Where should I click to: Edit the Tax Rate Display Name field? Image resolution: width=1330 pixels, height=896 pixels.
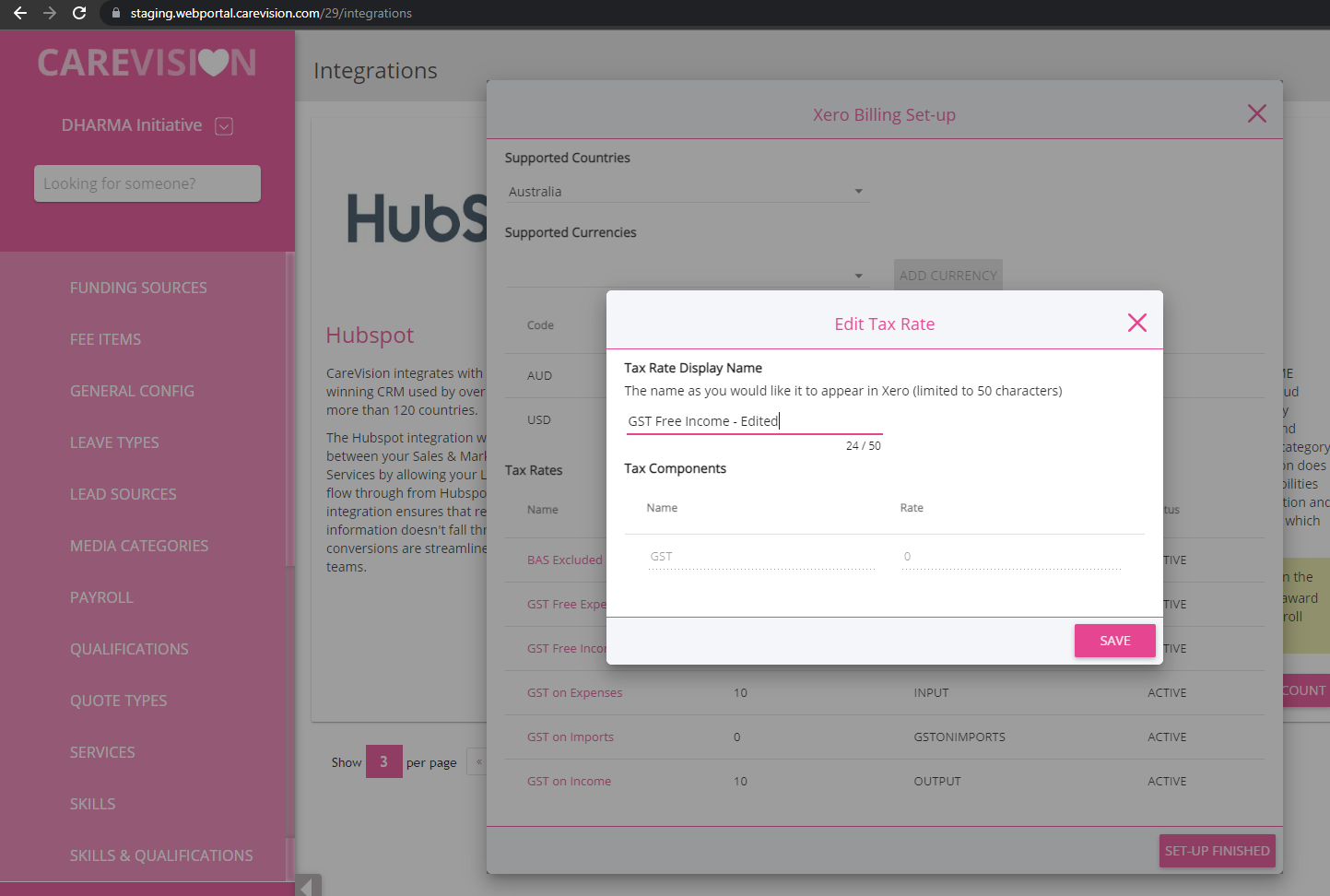coord(753,421)
